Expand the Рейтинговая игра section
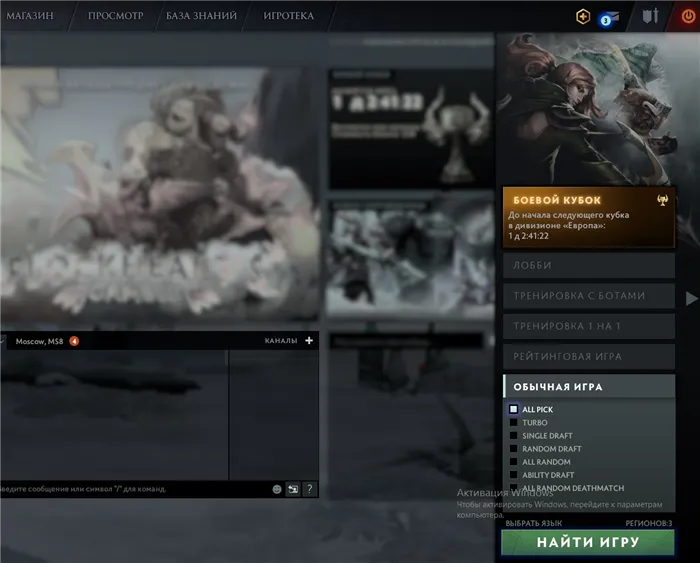This screenshot has height=563, width=700. coord(589,356)
